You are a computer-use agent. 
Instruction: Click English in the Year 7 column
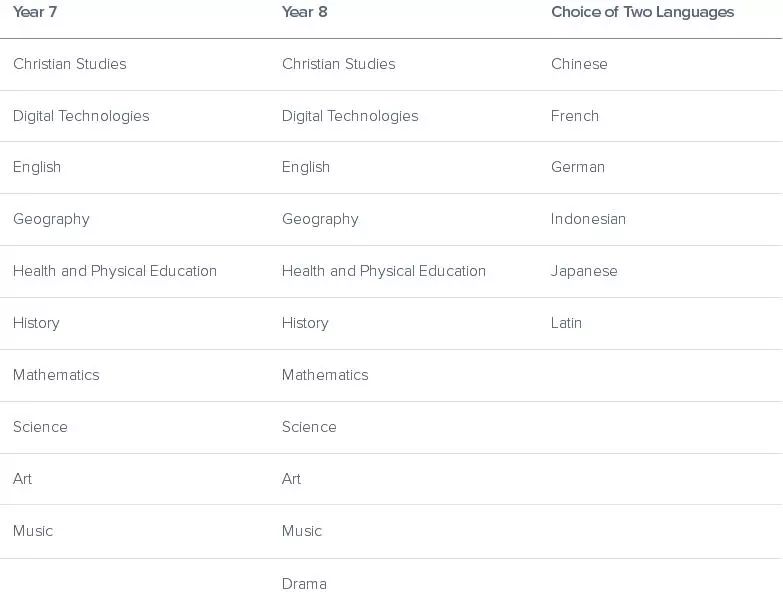(37, 167)
